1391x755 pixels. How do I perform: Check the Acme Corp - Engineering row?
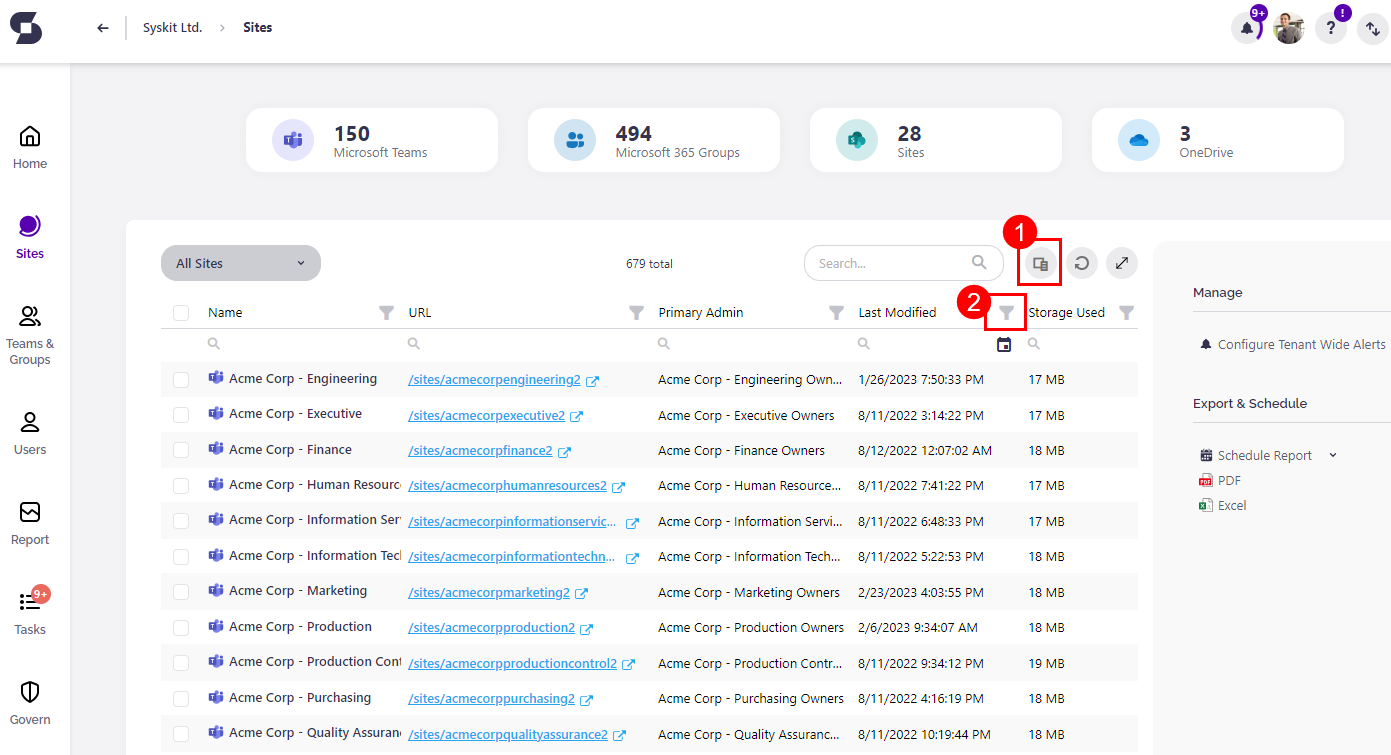coord(181,380)
